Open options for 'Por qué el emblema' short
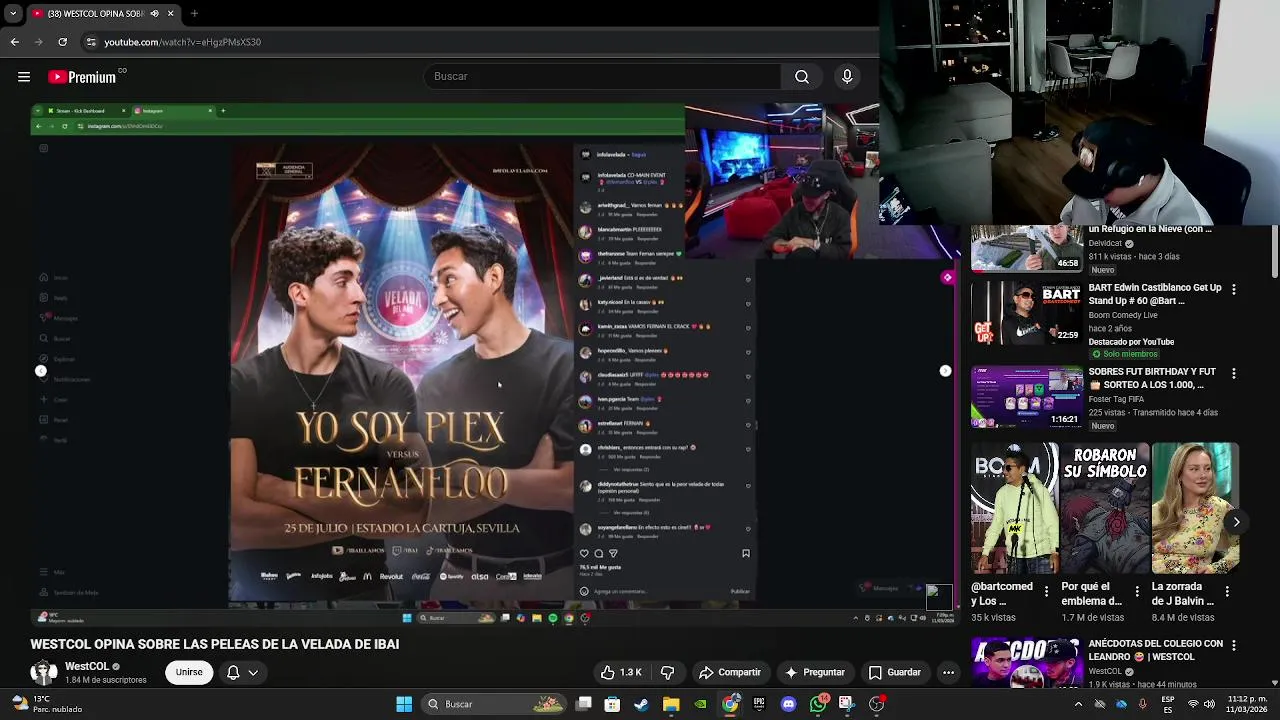The image size is (1280, 720). pos(1137,592)
